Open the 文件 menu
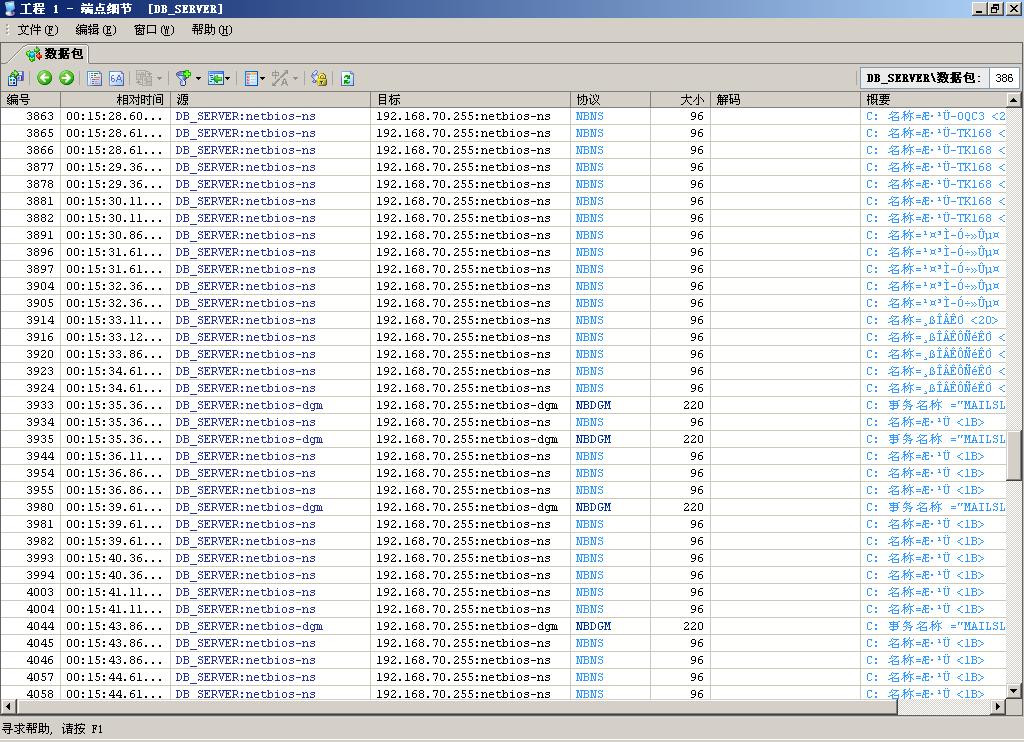The height and width of the screenshot is (742, 1024). click(x=37, y=30)
